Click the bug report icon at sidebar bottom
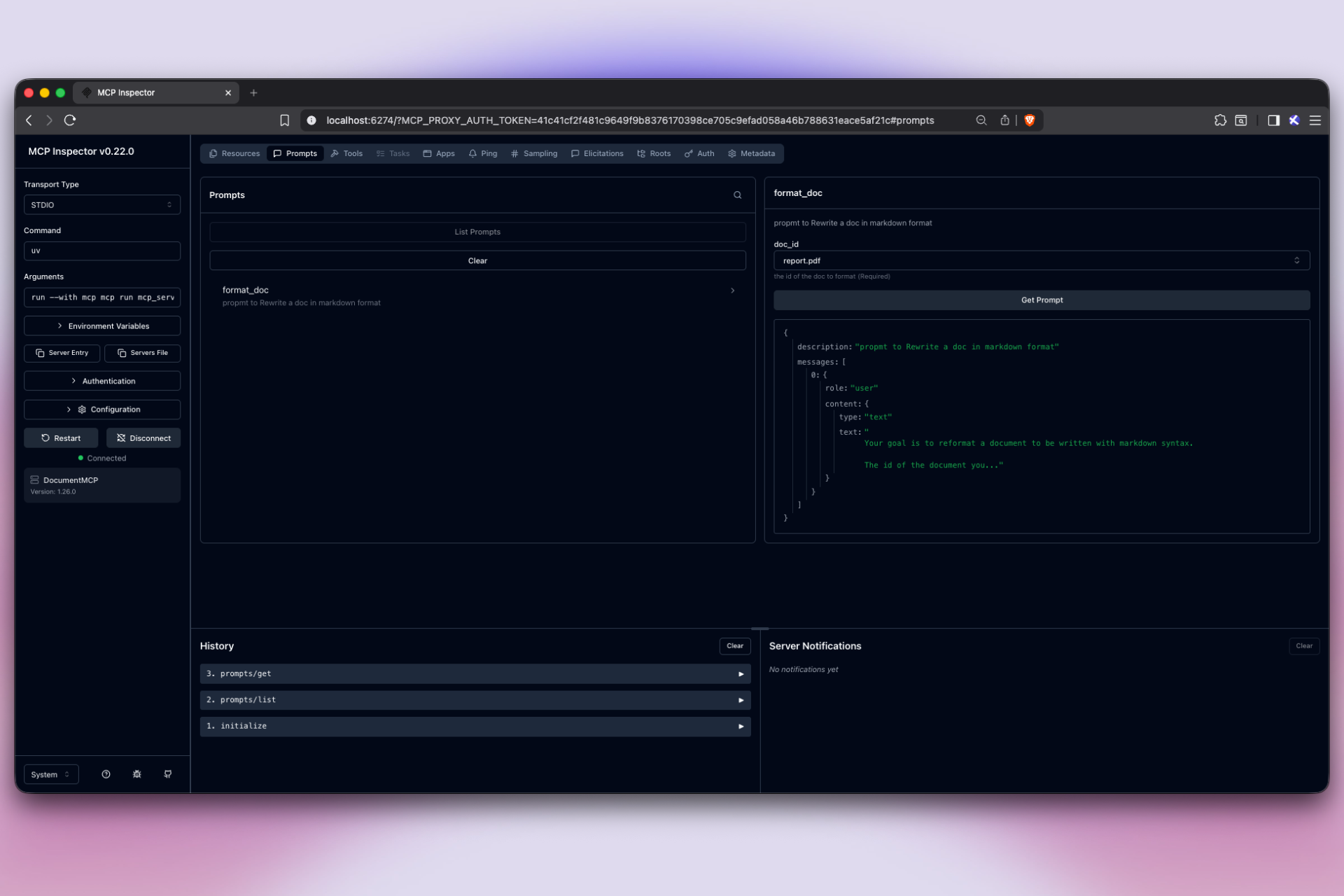This screenshot has width=1344, height=896. [x=137, y=774]
